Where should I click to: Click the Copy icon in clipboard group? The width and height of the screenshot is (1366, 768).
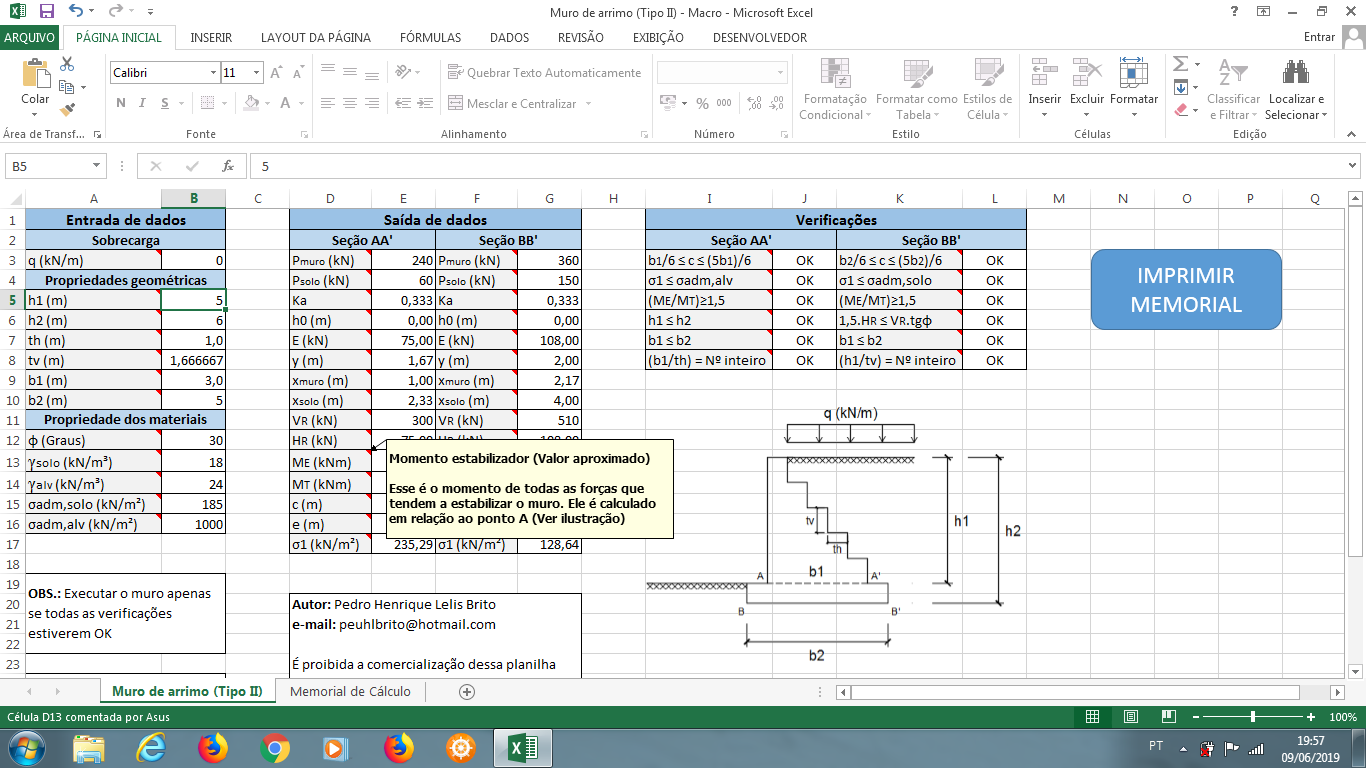[x=68, y=87]
